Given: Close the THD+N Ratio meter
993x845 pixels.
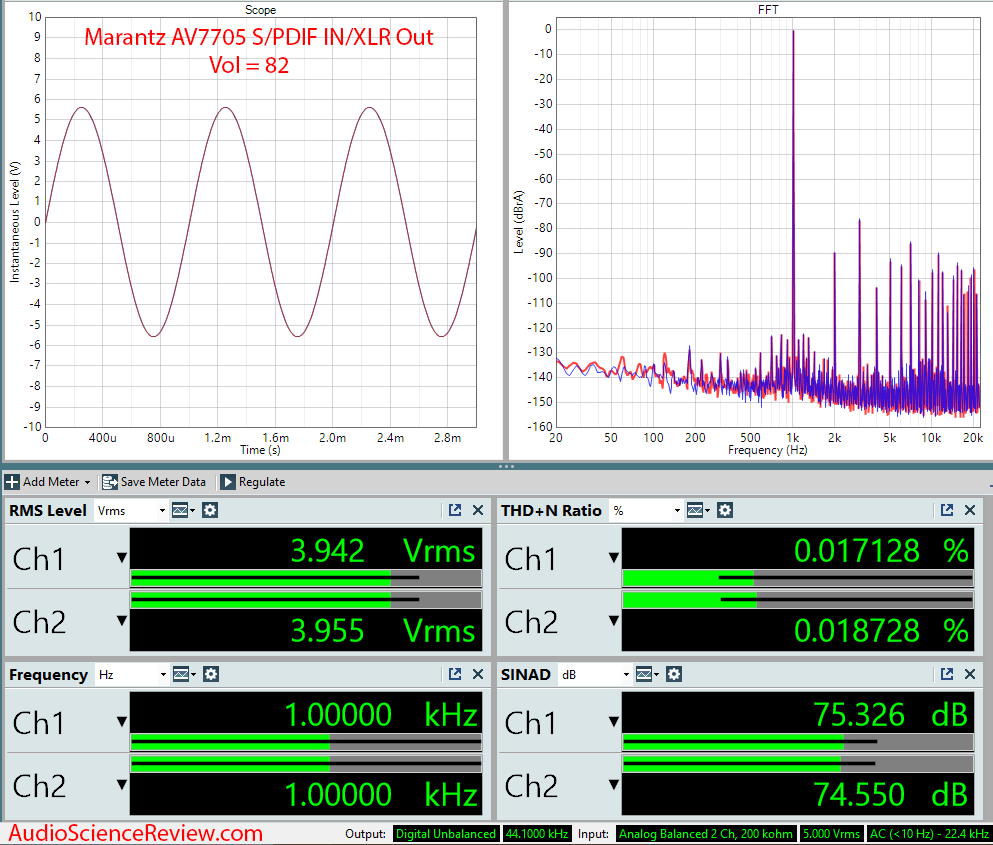Looking at the screenshot, I should pos(970,511).
